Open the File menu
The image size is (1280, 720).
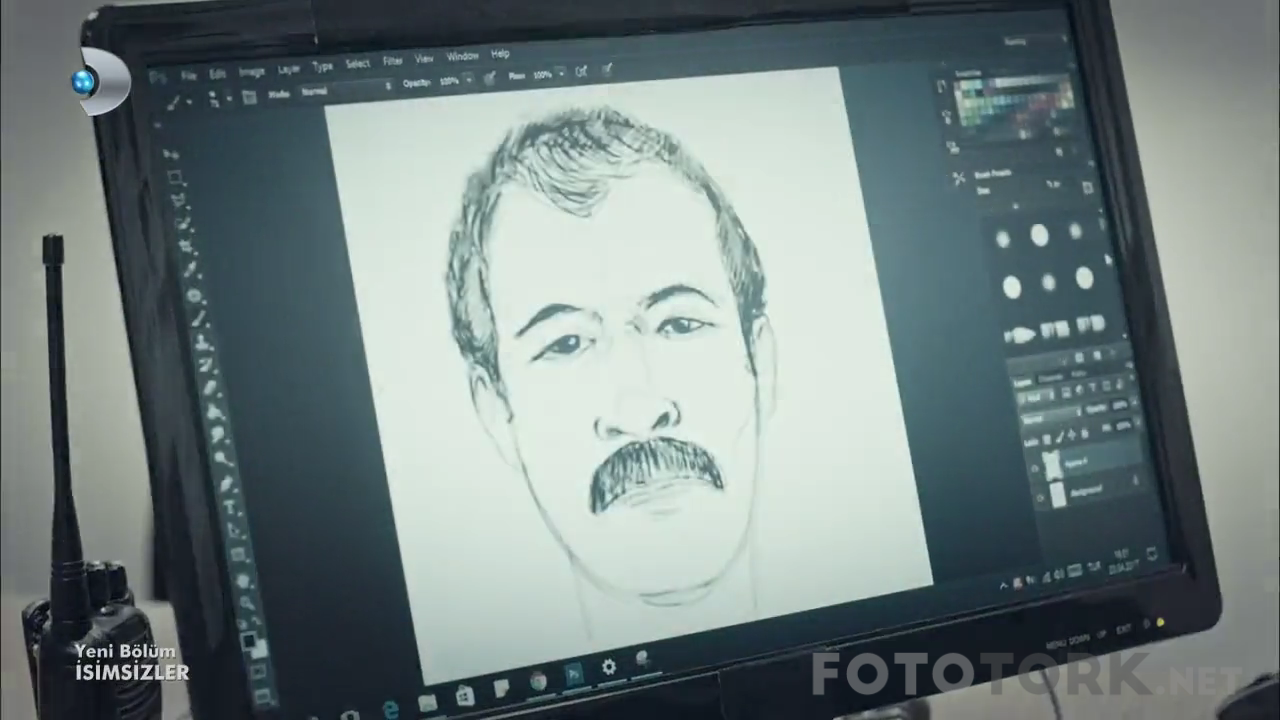pyautogui.click(x=189, y=76)
